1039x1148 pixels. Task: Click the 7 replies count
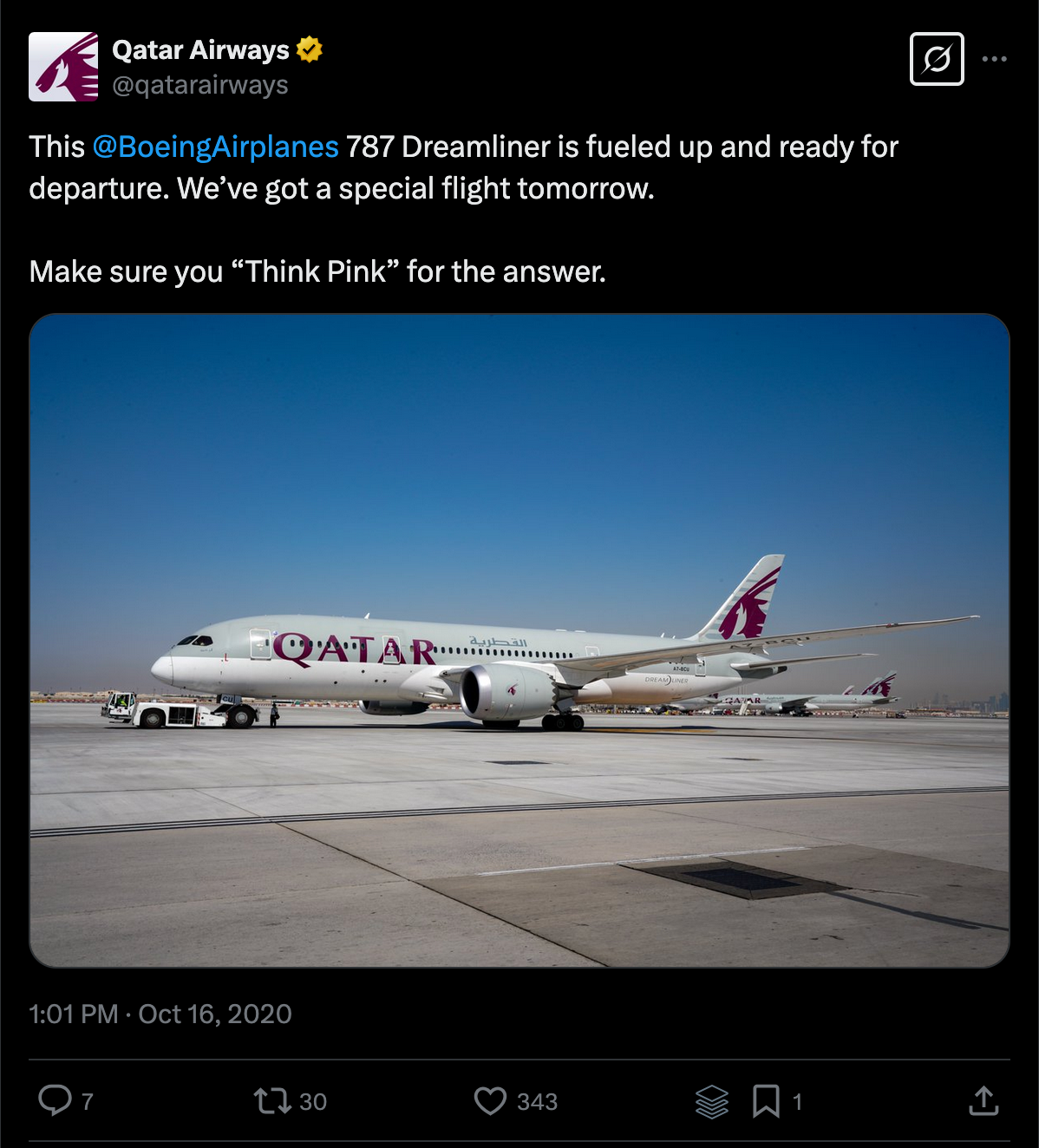87,1102
